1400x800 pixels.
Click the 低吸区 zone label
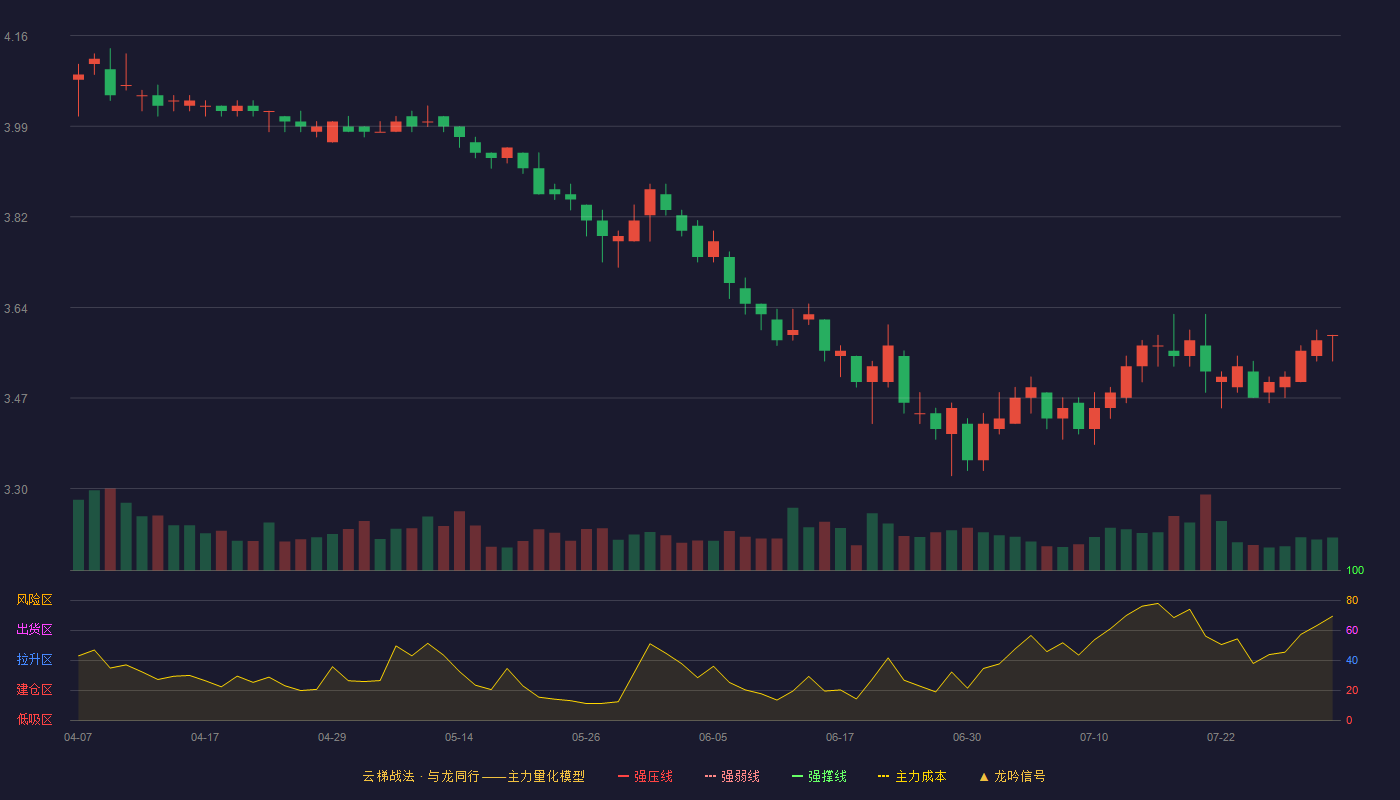tap(34, 720)
